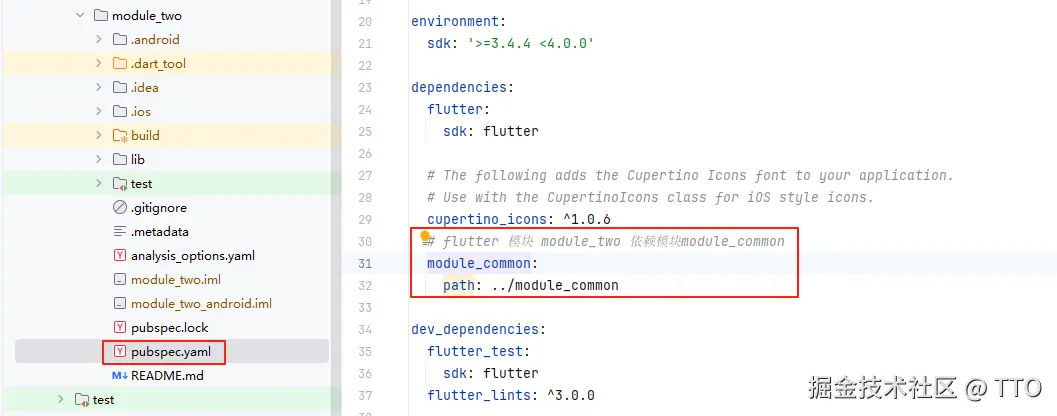The image size is (1057, 416).
Task: Click the module_common dependency key text
Action: point(481,263)
